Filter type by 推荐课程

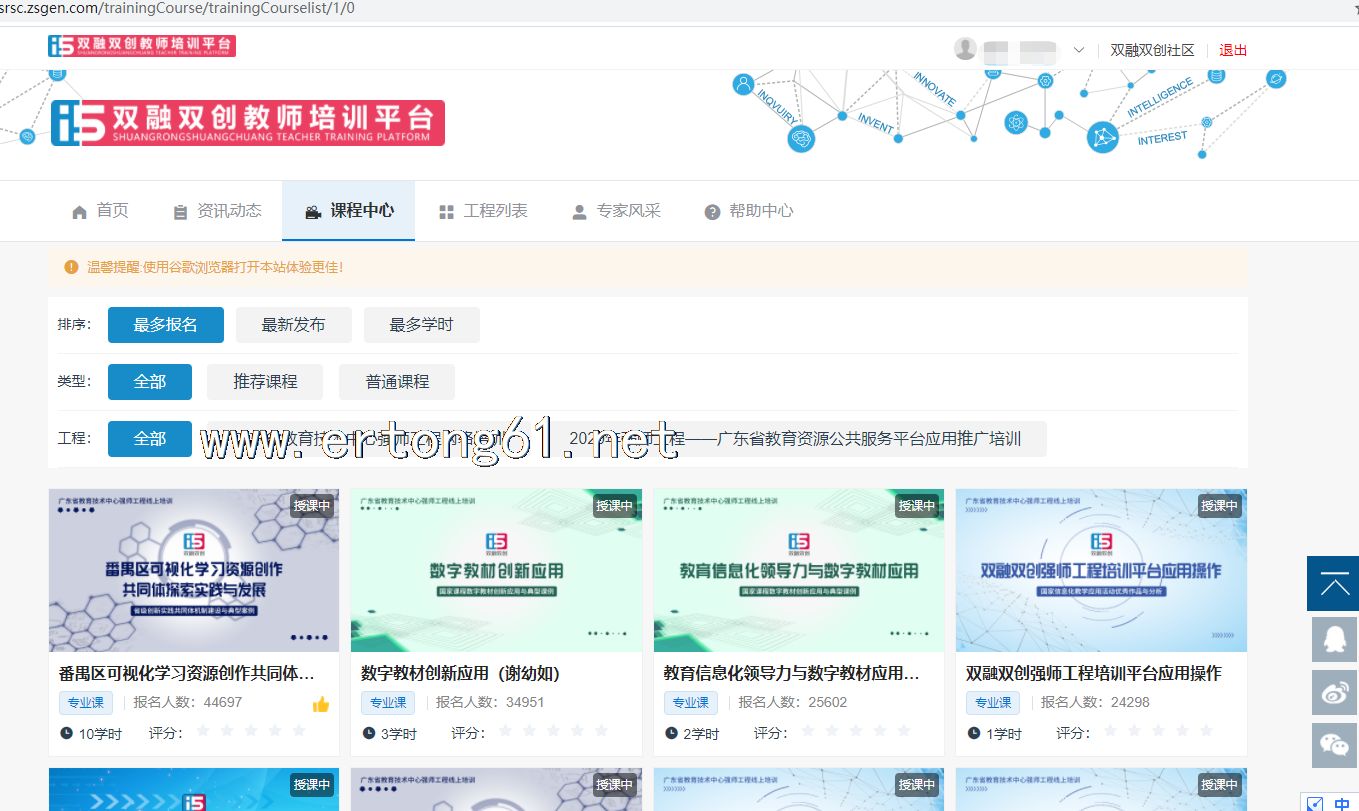point(265,382)
